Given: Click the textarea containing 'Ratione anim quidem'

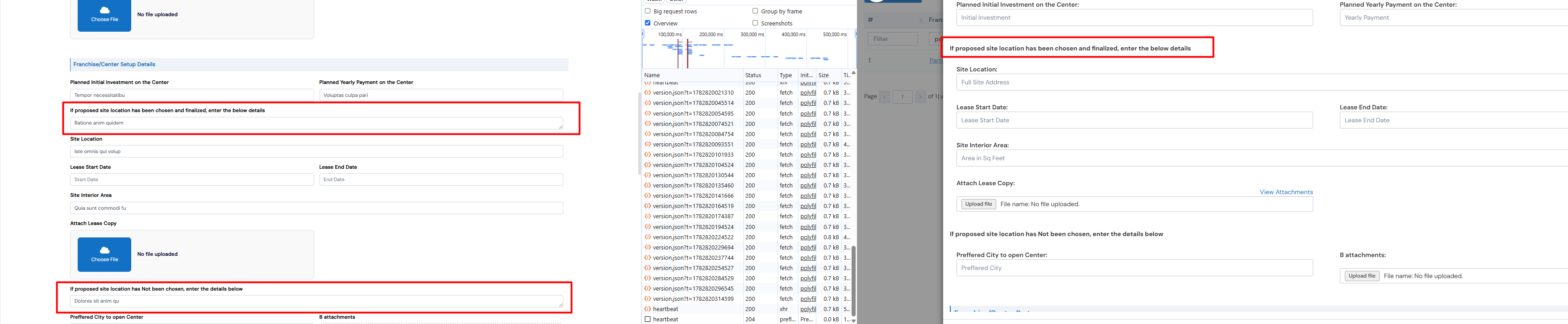Looking at the screenshot, I should pyautogui.click(x=316, y=123).
